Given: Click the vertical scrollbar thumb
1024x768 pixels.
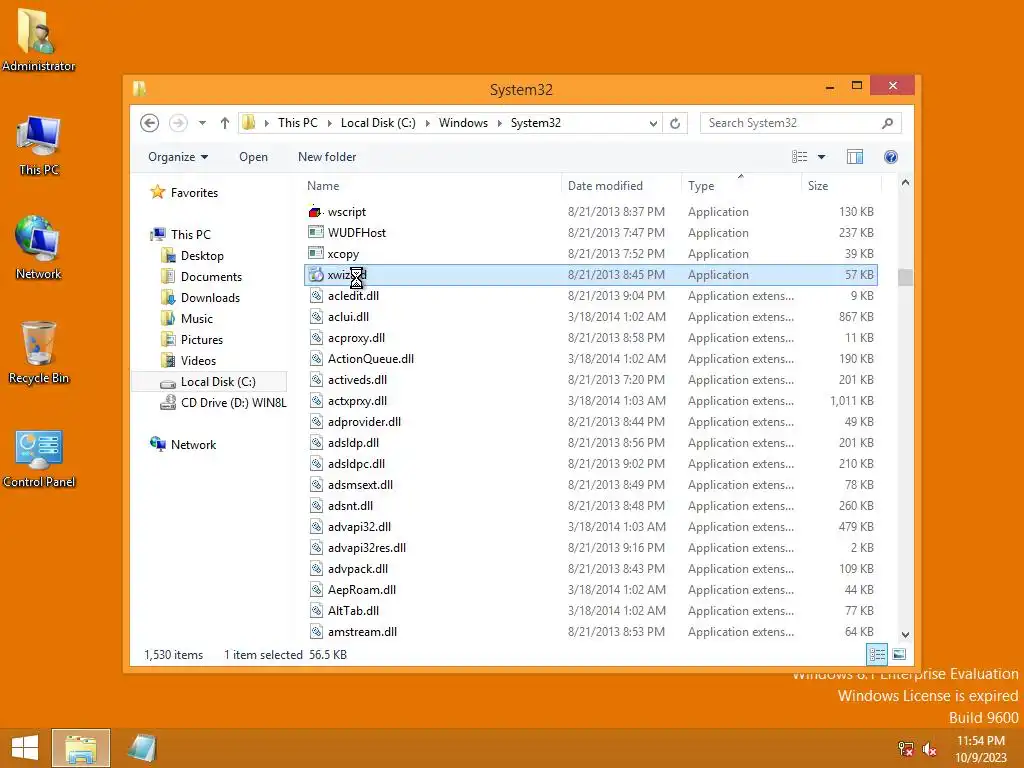Looking at the screenshot, I should [905, 277].
